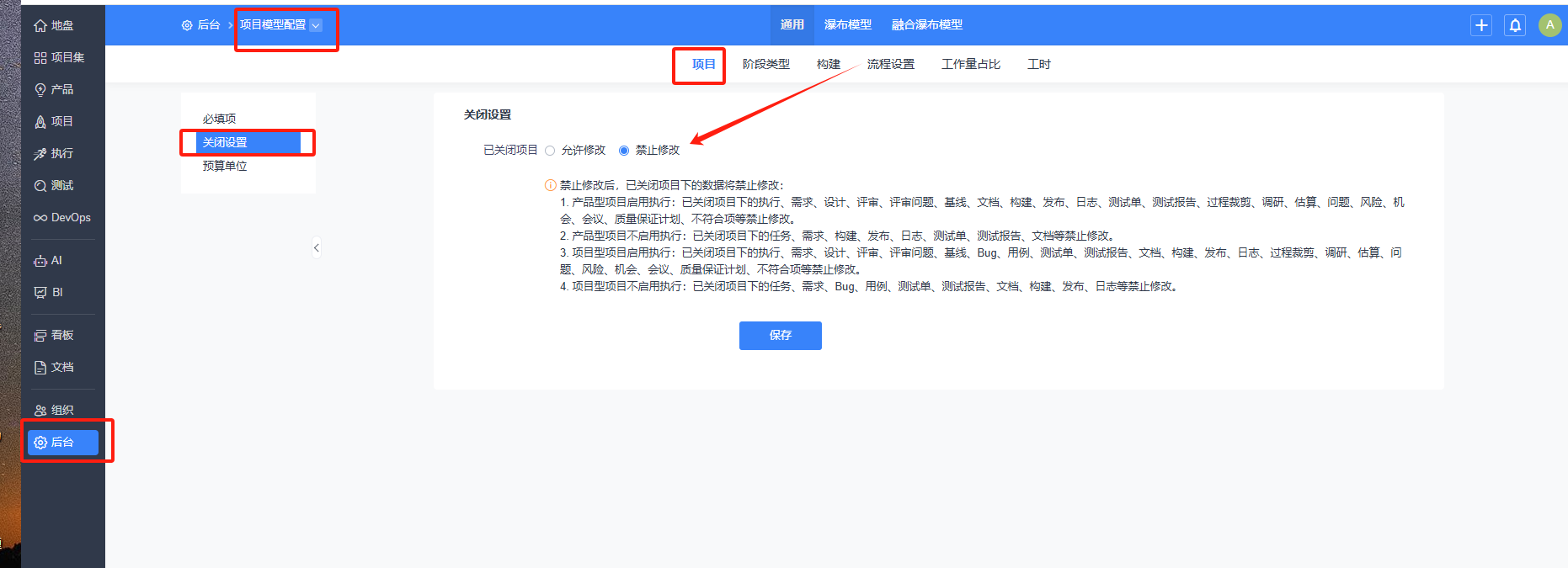Open the 执行 execution module
This screenshot has height=568, width=1568.
54,153
